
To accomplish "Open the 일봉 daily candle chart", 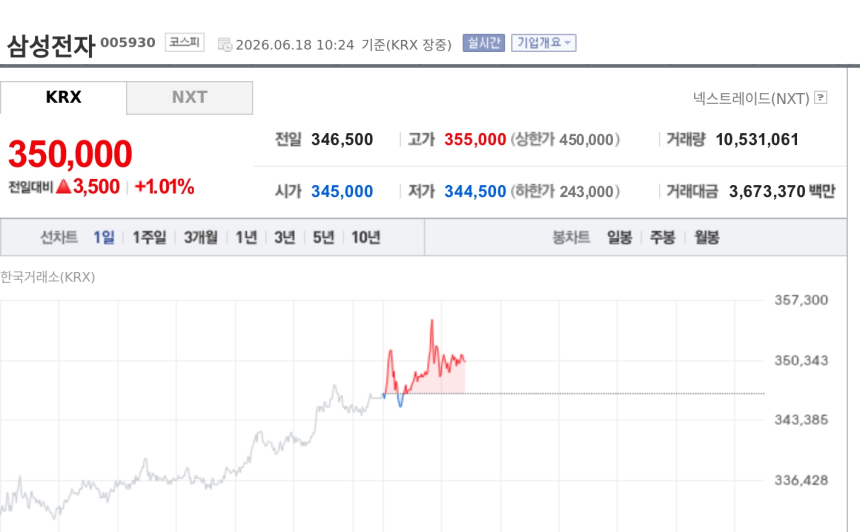I will coord(619,237).
